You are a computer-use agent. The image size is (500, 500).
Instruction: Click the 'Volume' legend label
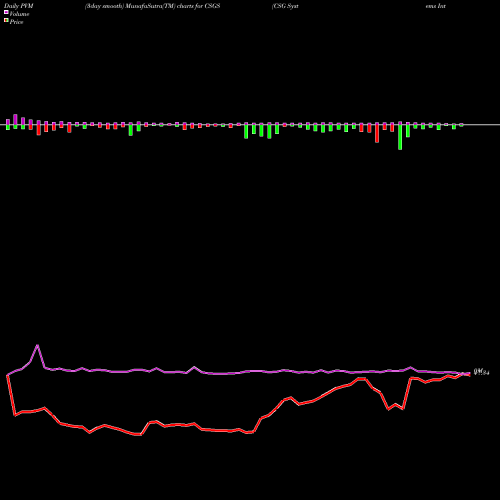tap(19, 14)
